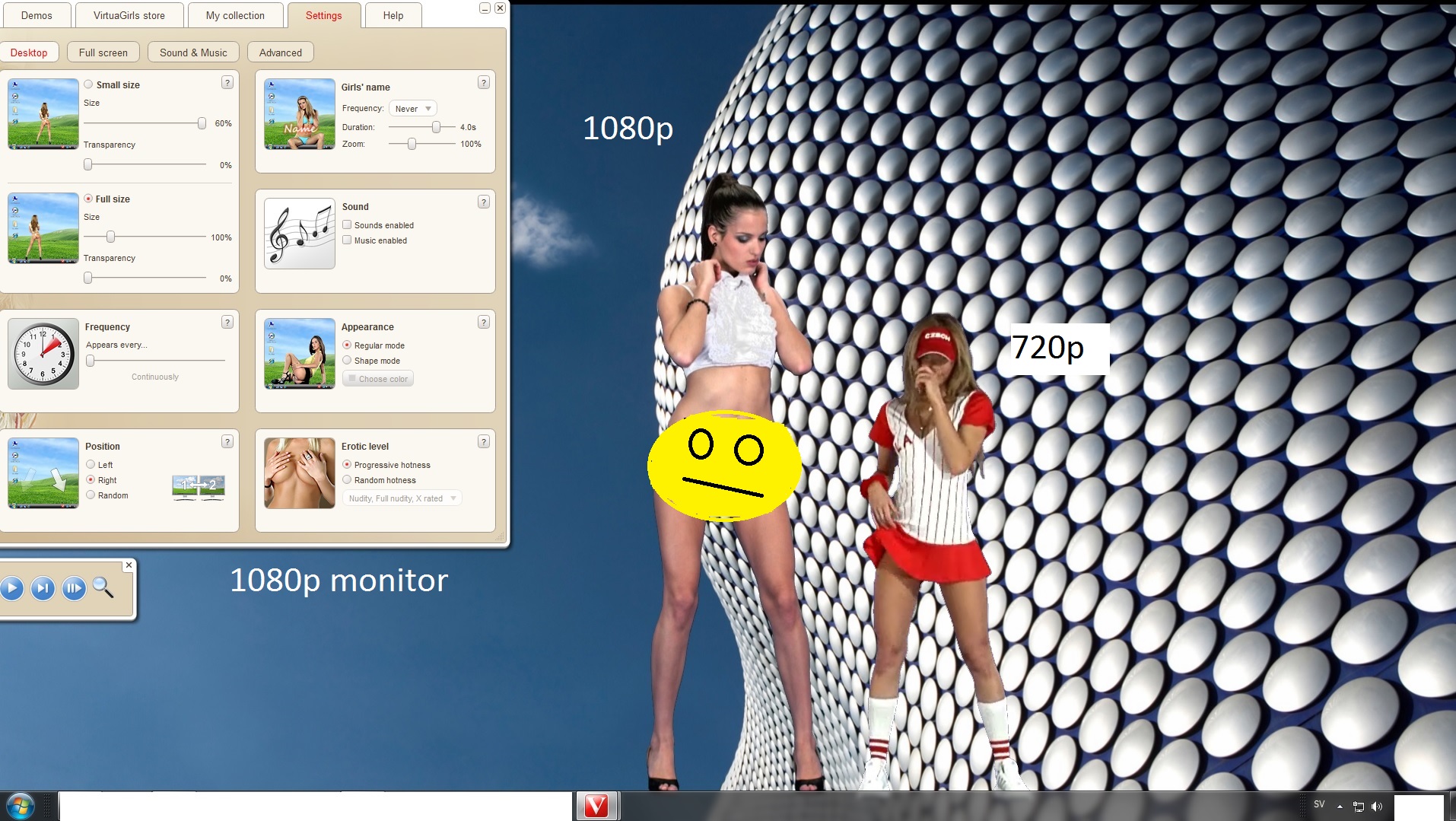
Task: Open help for the Sound section
Action: (483, 202)
